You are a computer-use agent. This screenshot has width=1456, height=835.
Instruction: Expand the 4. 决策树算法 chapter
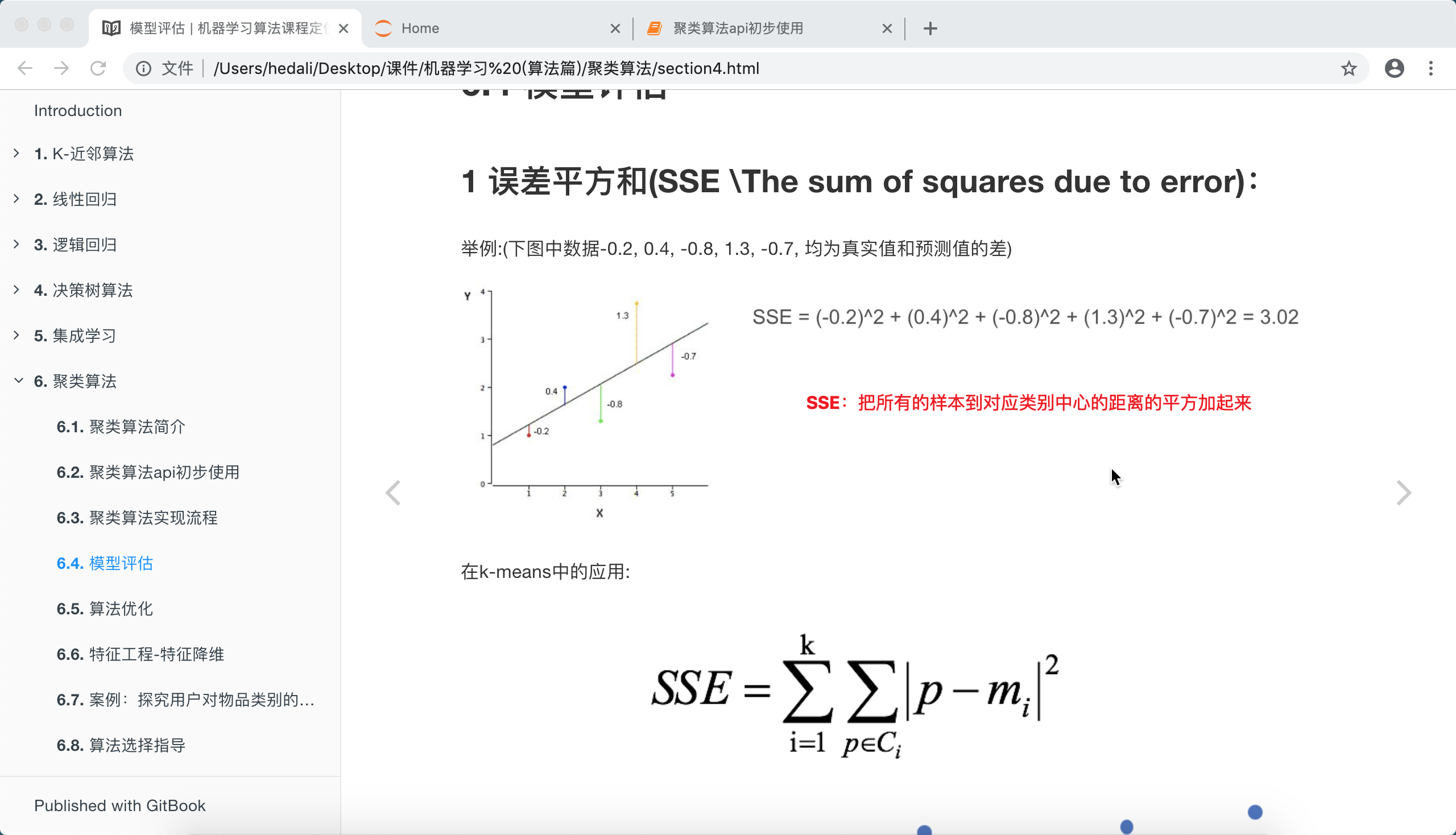coord(16,290)
